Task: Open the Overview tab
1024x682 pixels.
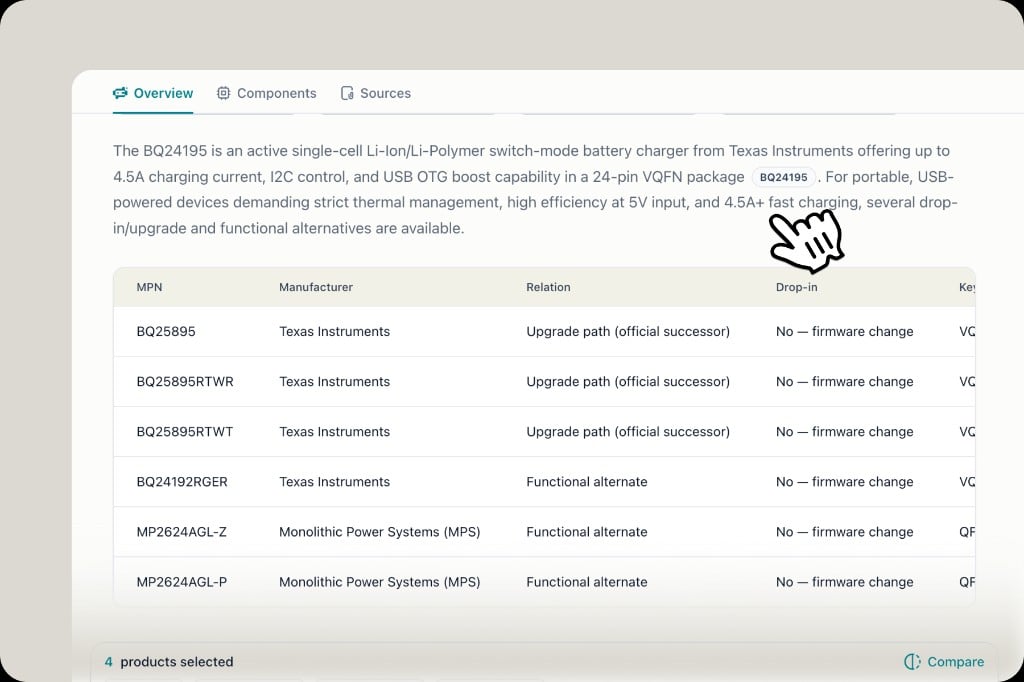Action: [x=153, y=93]
